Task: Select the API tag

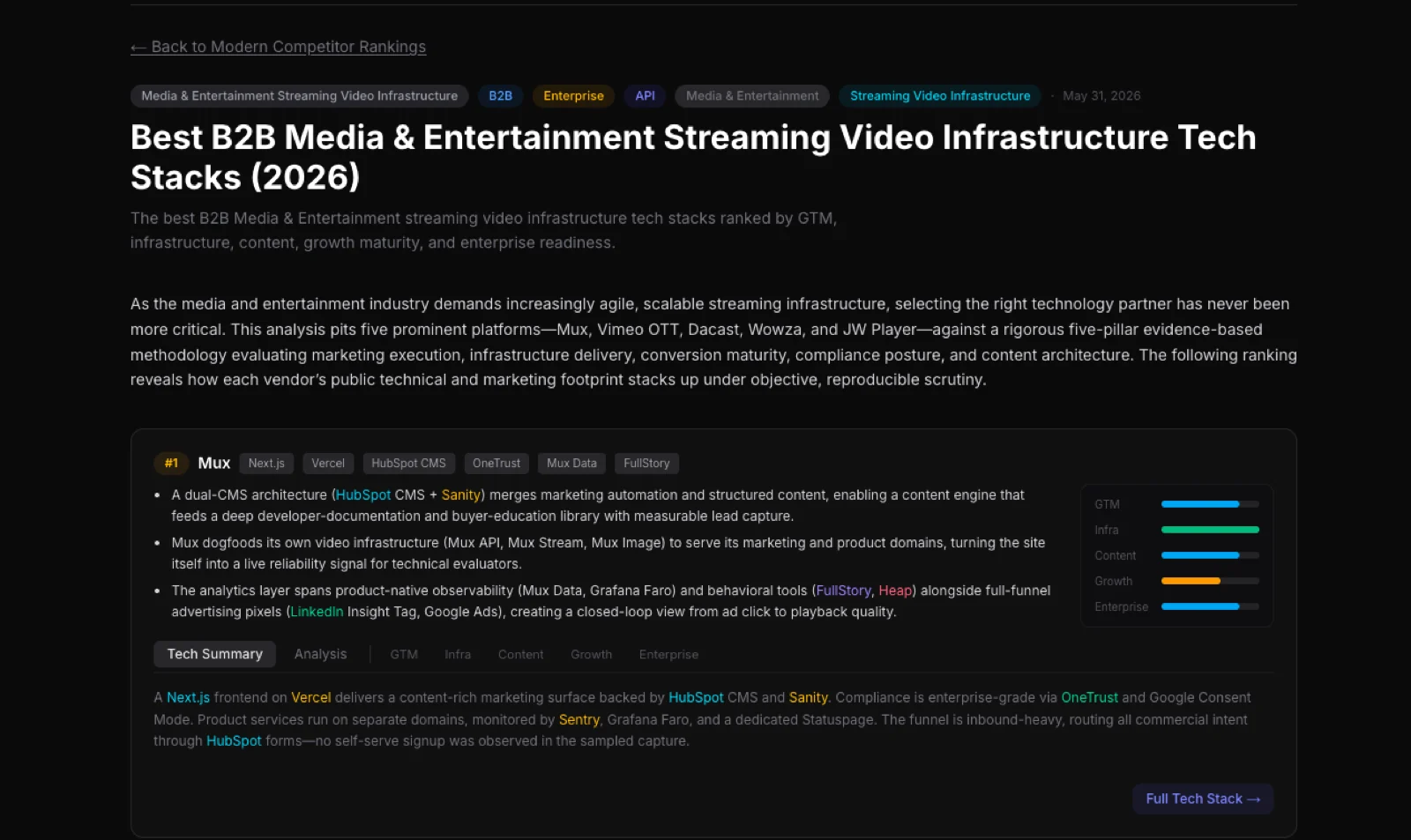Action: [x=646, y=96]
